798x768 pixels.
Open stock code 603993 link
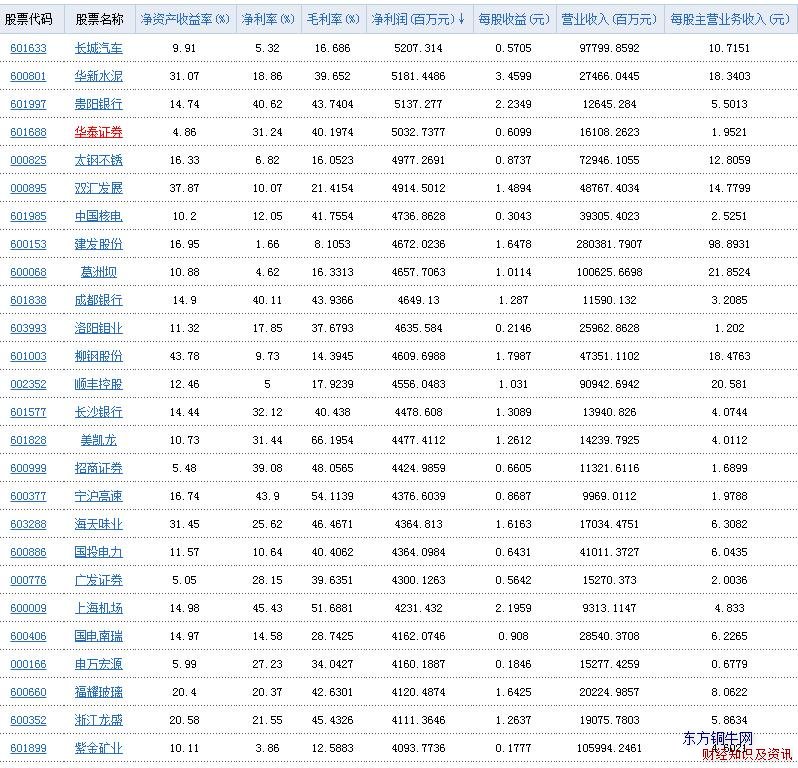pyautogui.click(x=28, y=328)
